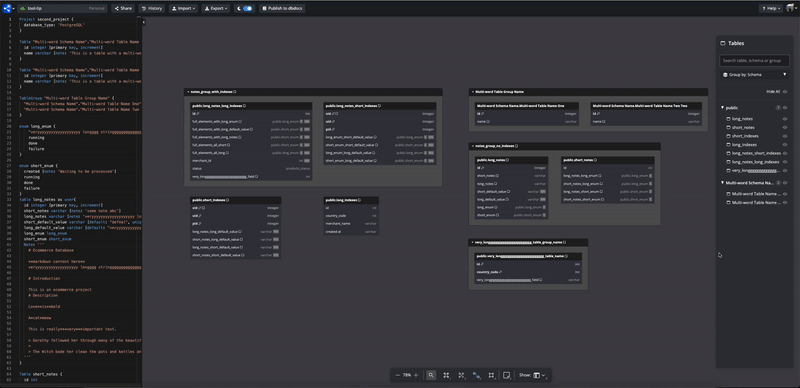Viewport: 800px width, 388px height.
Task: Click the search table, schema or group field
Action: click(754, 60)
